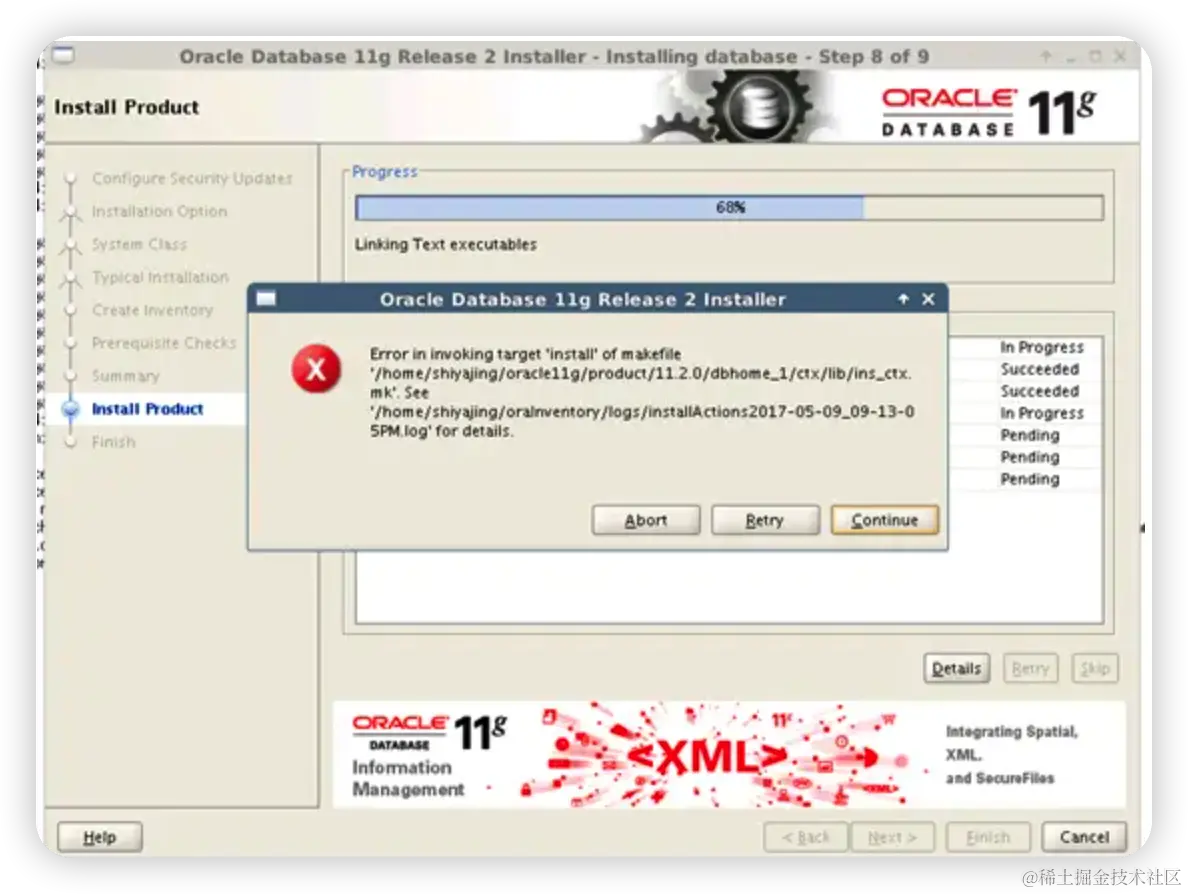This screenshot has height=894, width=1188.
Task: Click the greyed Back button
Action: point(805,837)
